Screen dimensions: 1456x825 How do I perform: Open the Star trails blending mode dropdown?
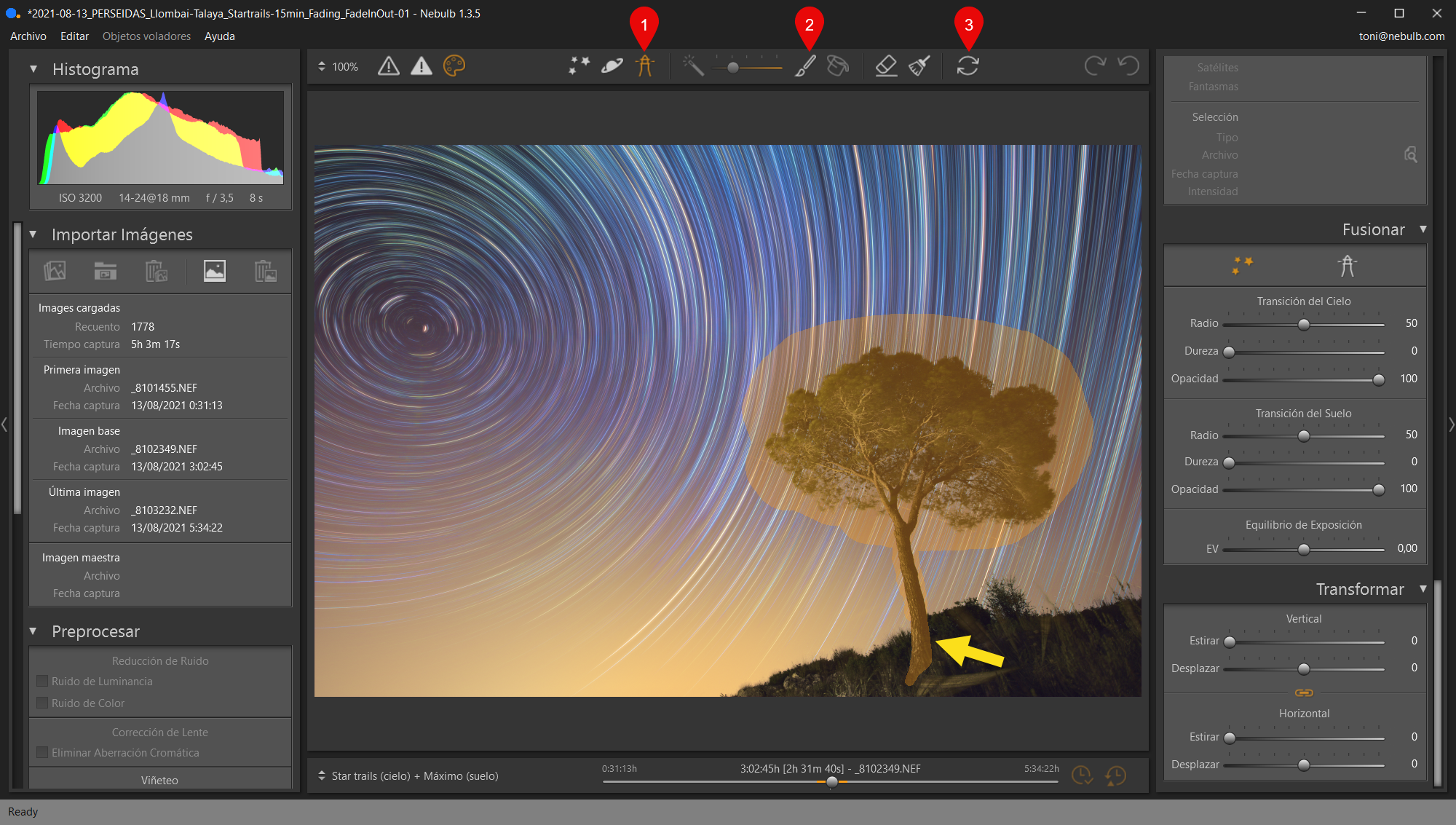point(408,775)
